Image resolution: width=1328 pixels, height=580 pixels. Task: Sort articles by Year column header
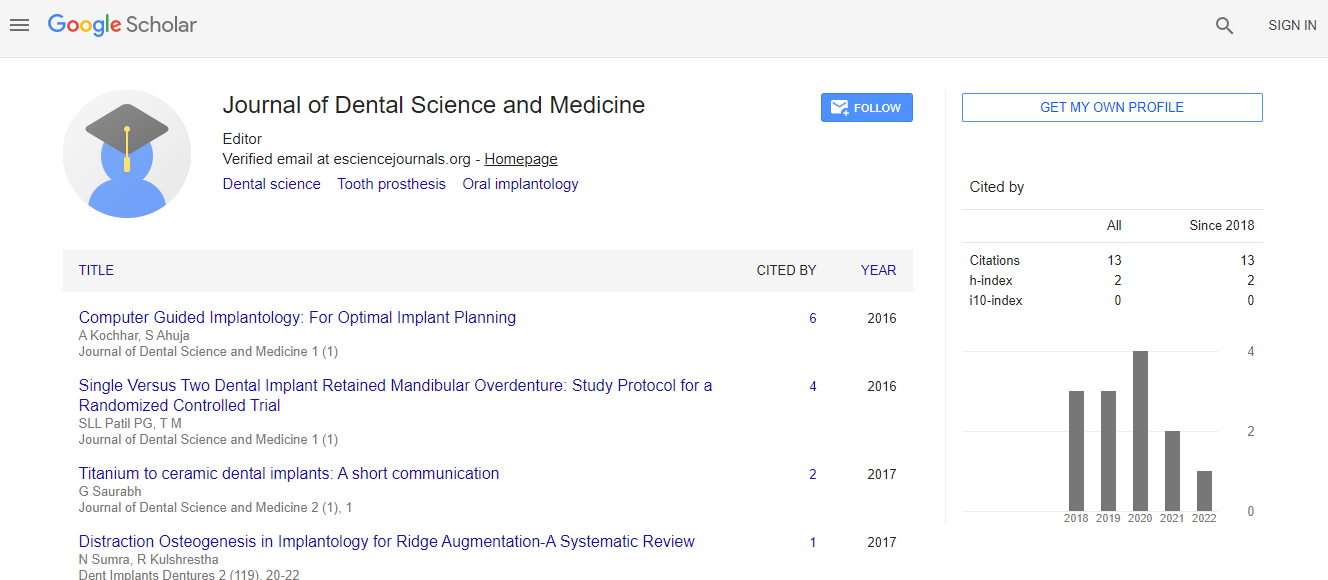click(x=878, y=270)
